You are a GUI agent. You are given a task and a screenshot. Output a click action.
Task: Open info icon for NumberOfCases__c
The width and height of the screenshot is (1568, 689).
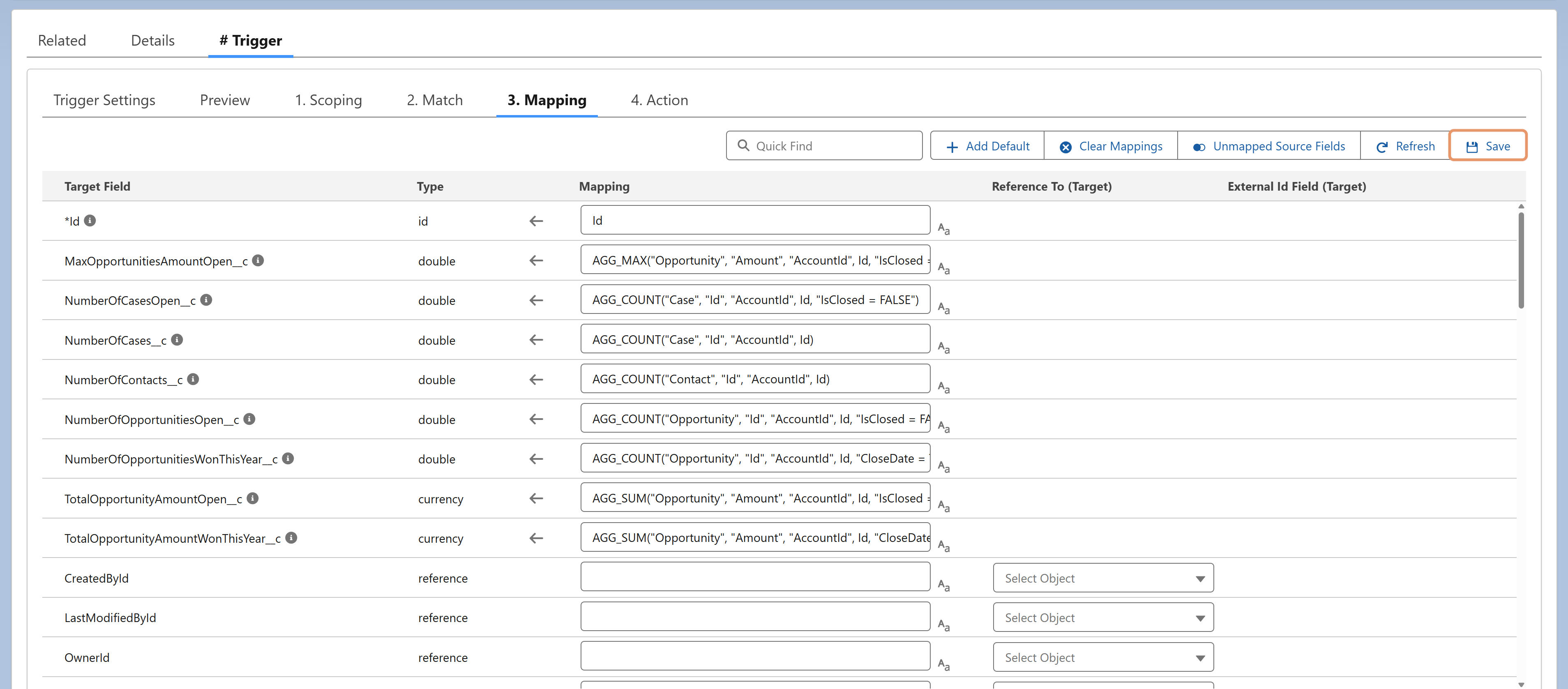(x=177, y=340)
